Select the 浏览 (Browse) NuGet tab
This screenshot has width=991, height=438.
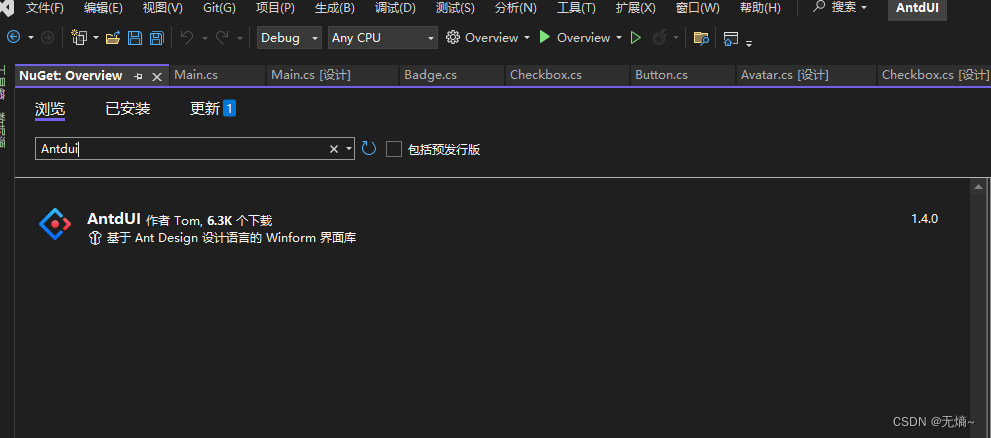coord(50,109)
